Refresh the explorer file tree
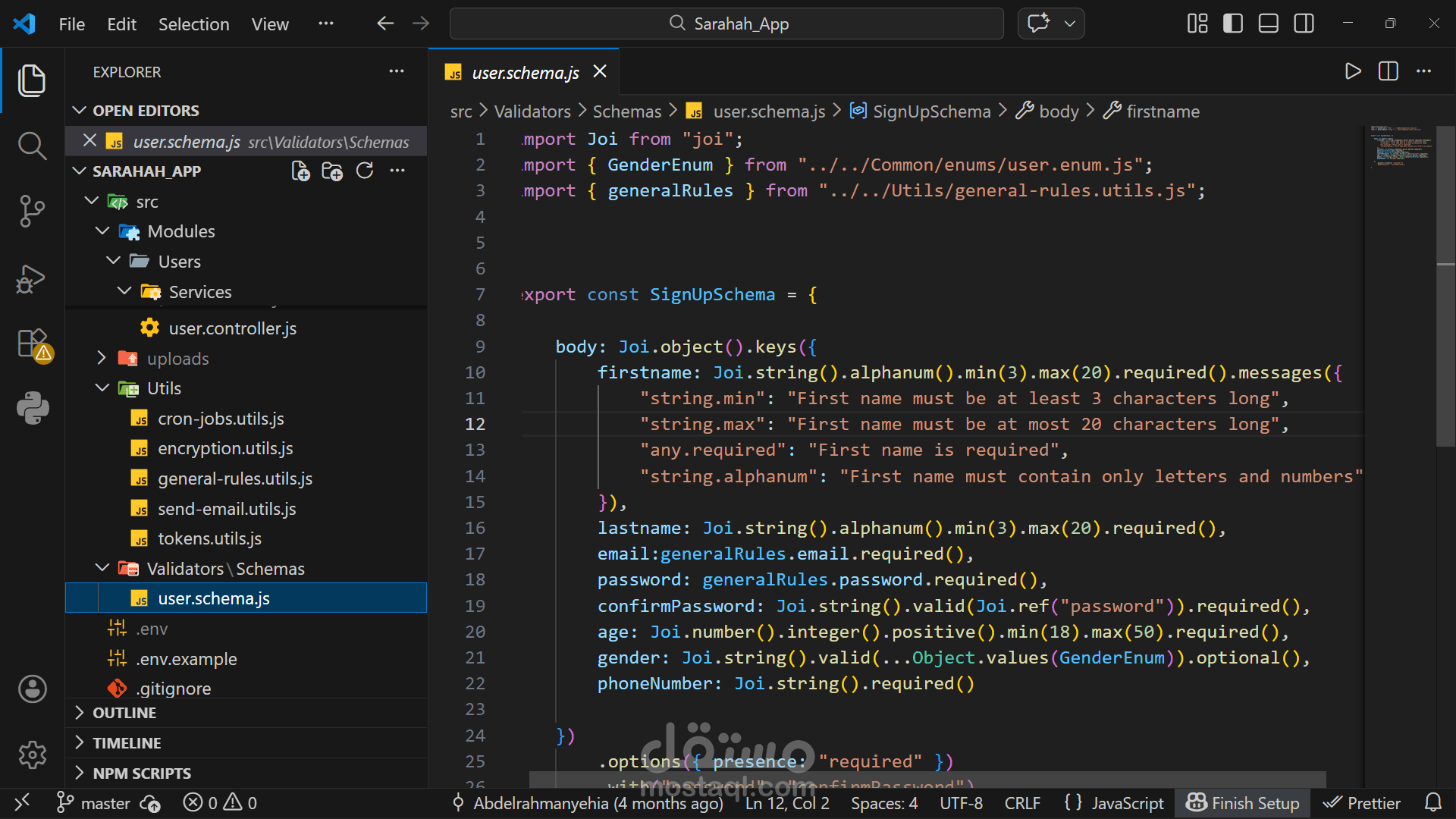 365,171
